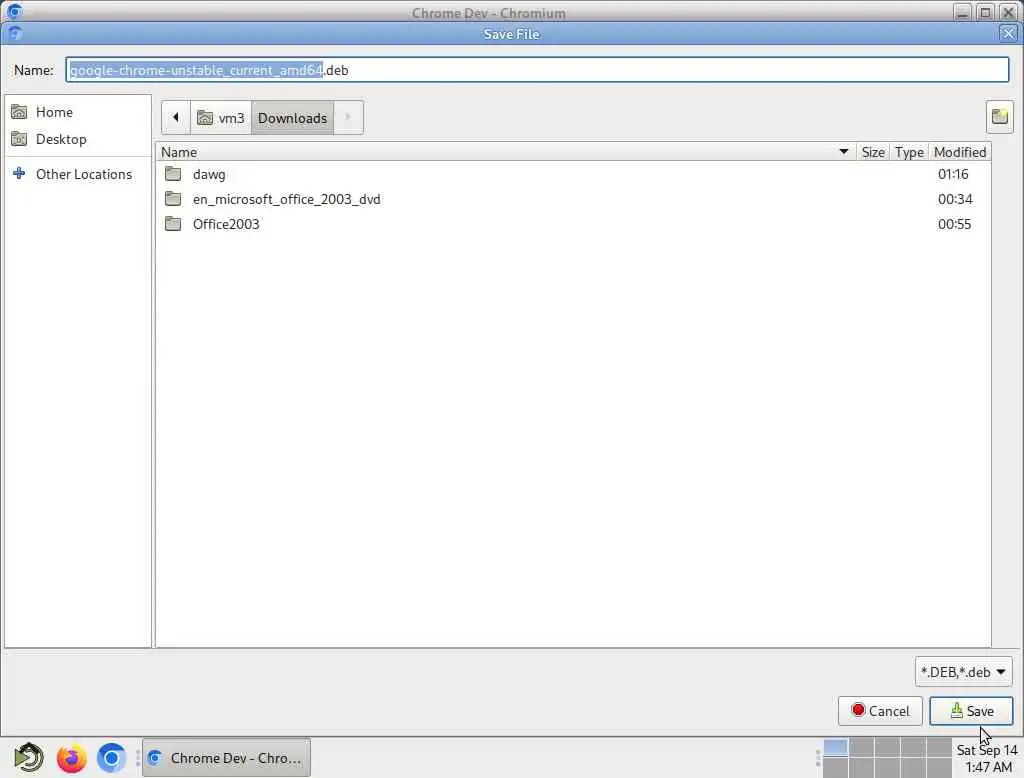Click the taskbar clock showing 1:47 AM
Screen dimensions: 1024x778
(x=987, y=758)
